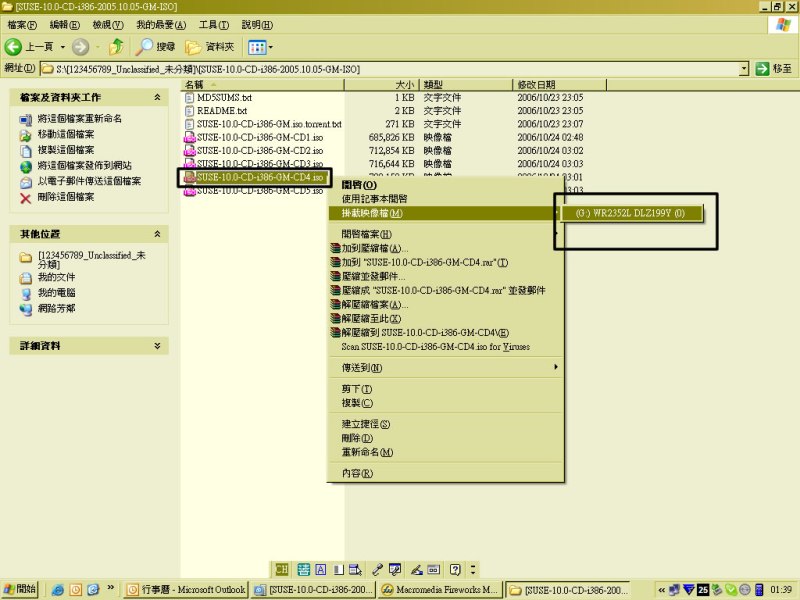Switch to 行事曆 - Microsoft Outlook taskbar button
Image resolution: width=800 pixels, height=600 pixels.
[186, 590]
